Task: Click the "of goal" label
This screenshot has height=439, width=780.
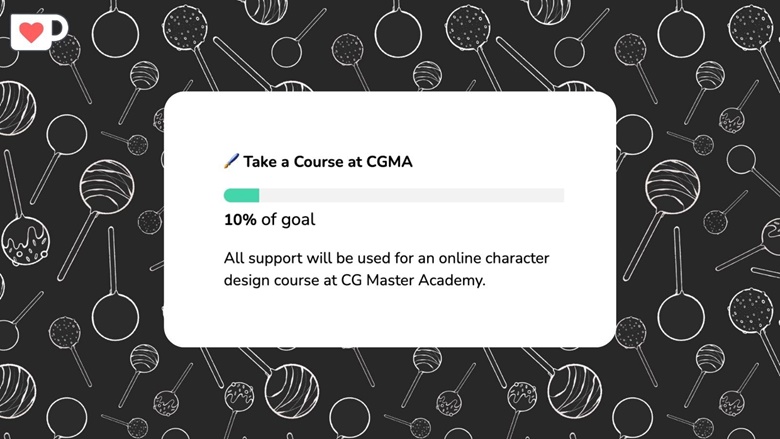Action: point(289,220)
